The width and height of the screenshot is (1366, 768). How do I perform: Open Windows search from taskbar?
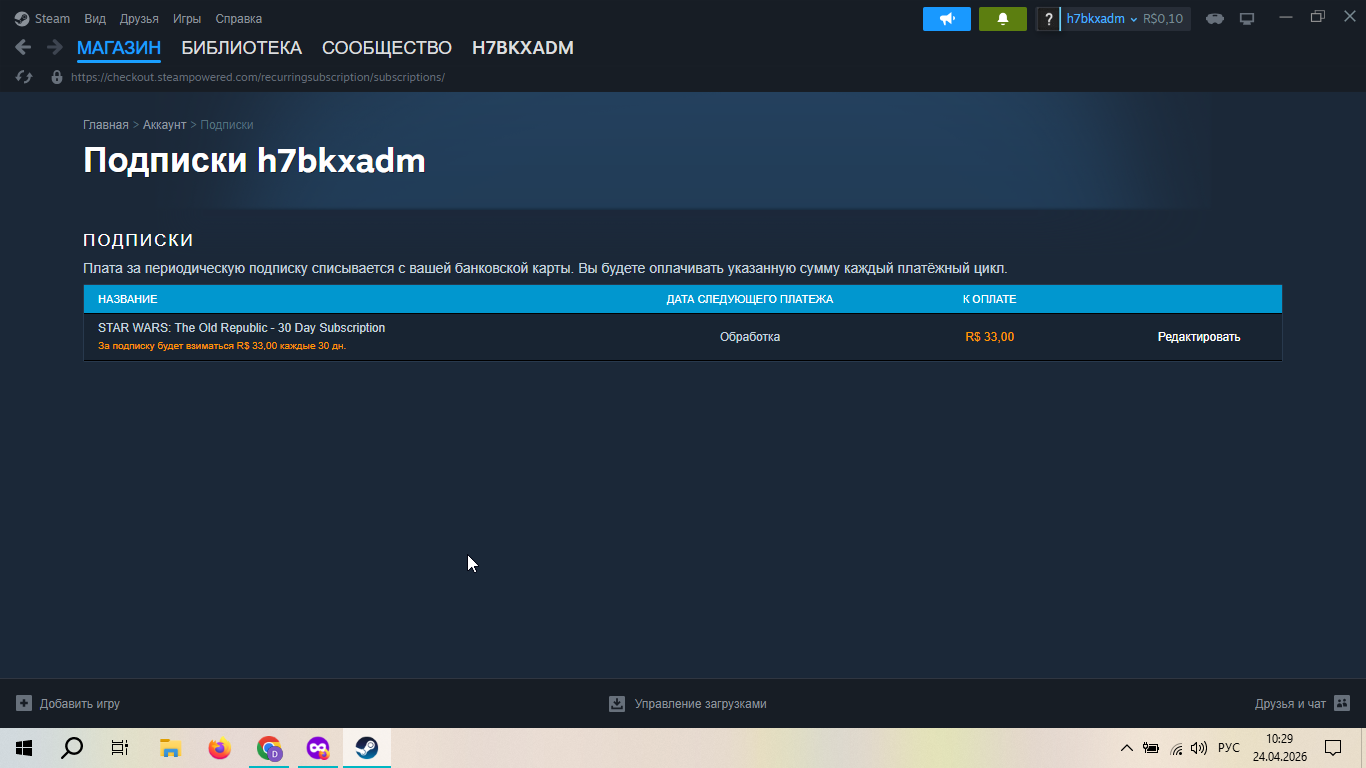point(72,748)
